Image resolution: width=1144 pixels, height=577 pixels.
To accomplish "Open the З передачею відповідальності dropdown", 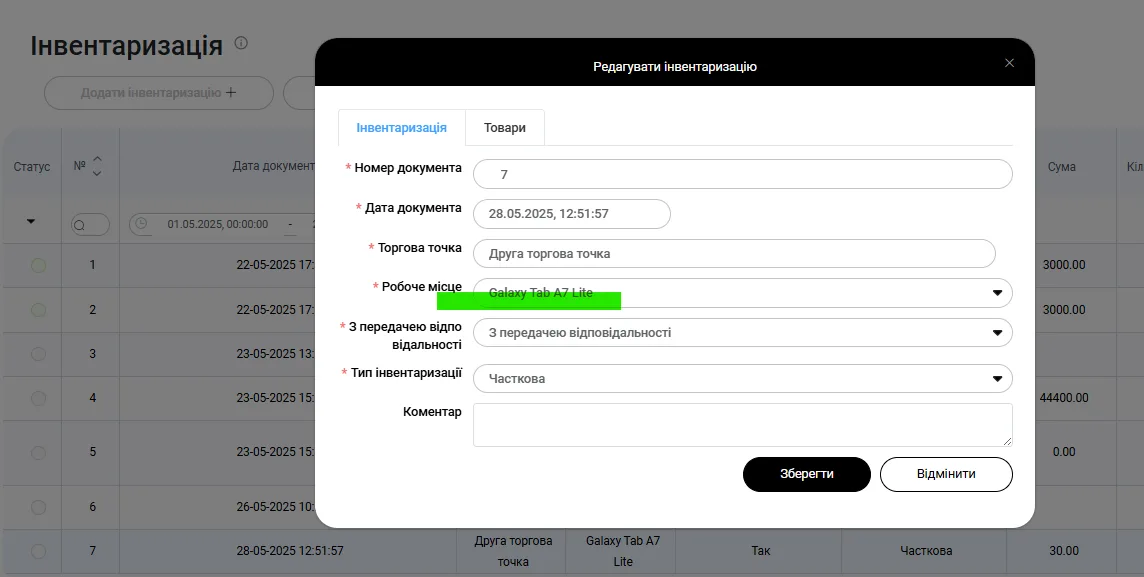I will (x=996, y=333).
